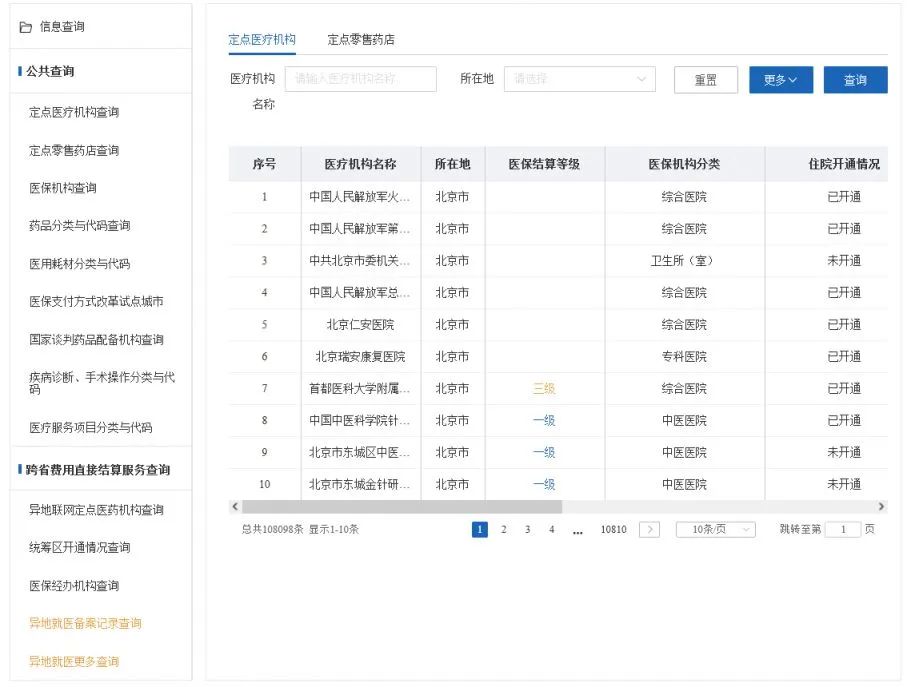911x687 pixels.
Task: Open 医用耗材分类与代码 in sidebar
Action: point(80,264)
